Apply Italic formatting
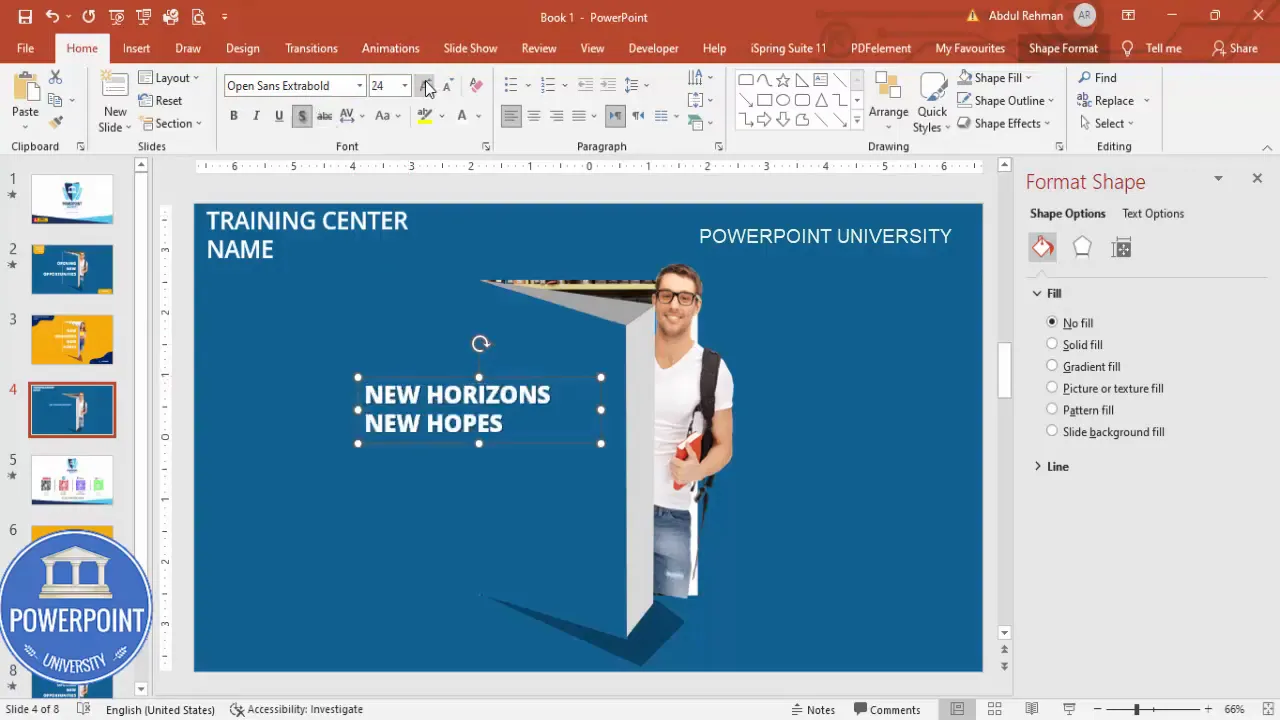The height and width of the screenshot is (720, 1280). pyautogui.click(x=256, y=116)
